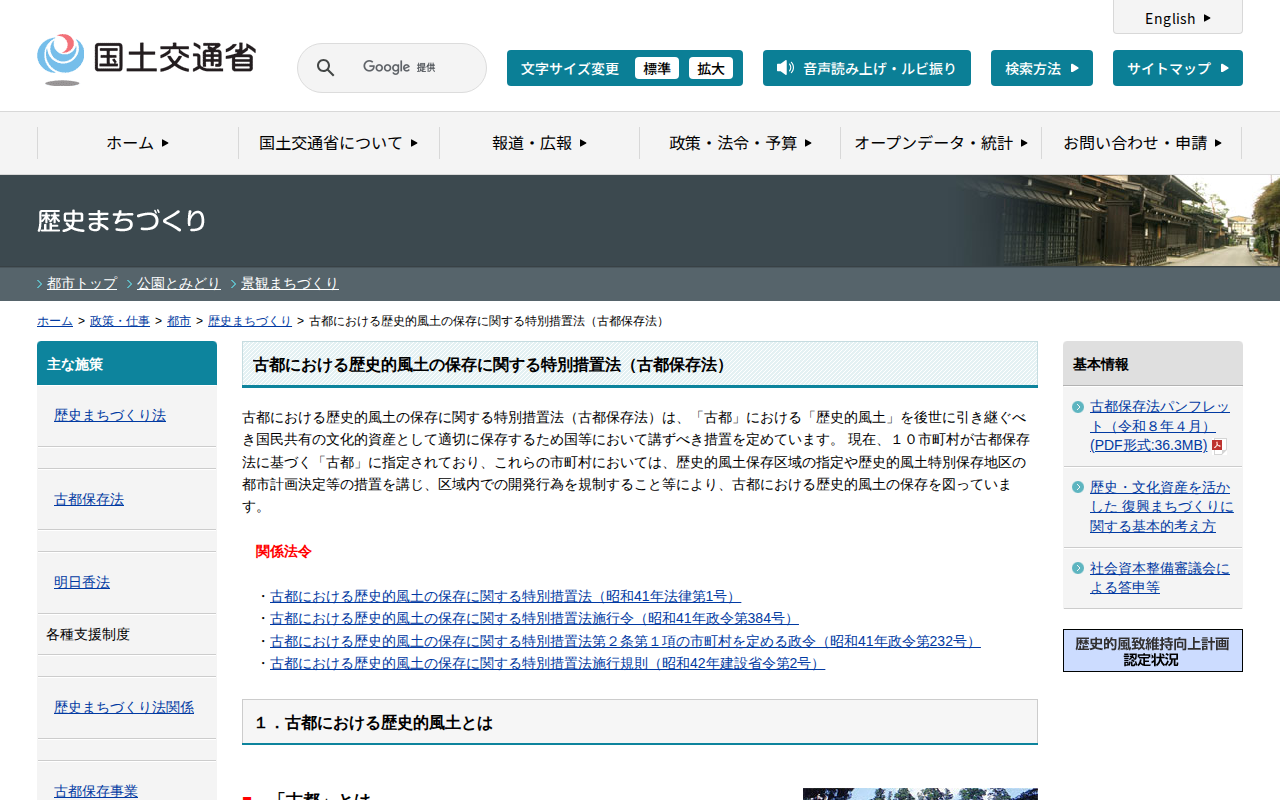Open the 検索方法 button
The width and height of the screenshot is (1280, 800).
1041,68
